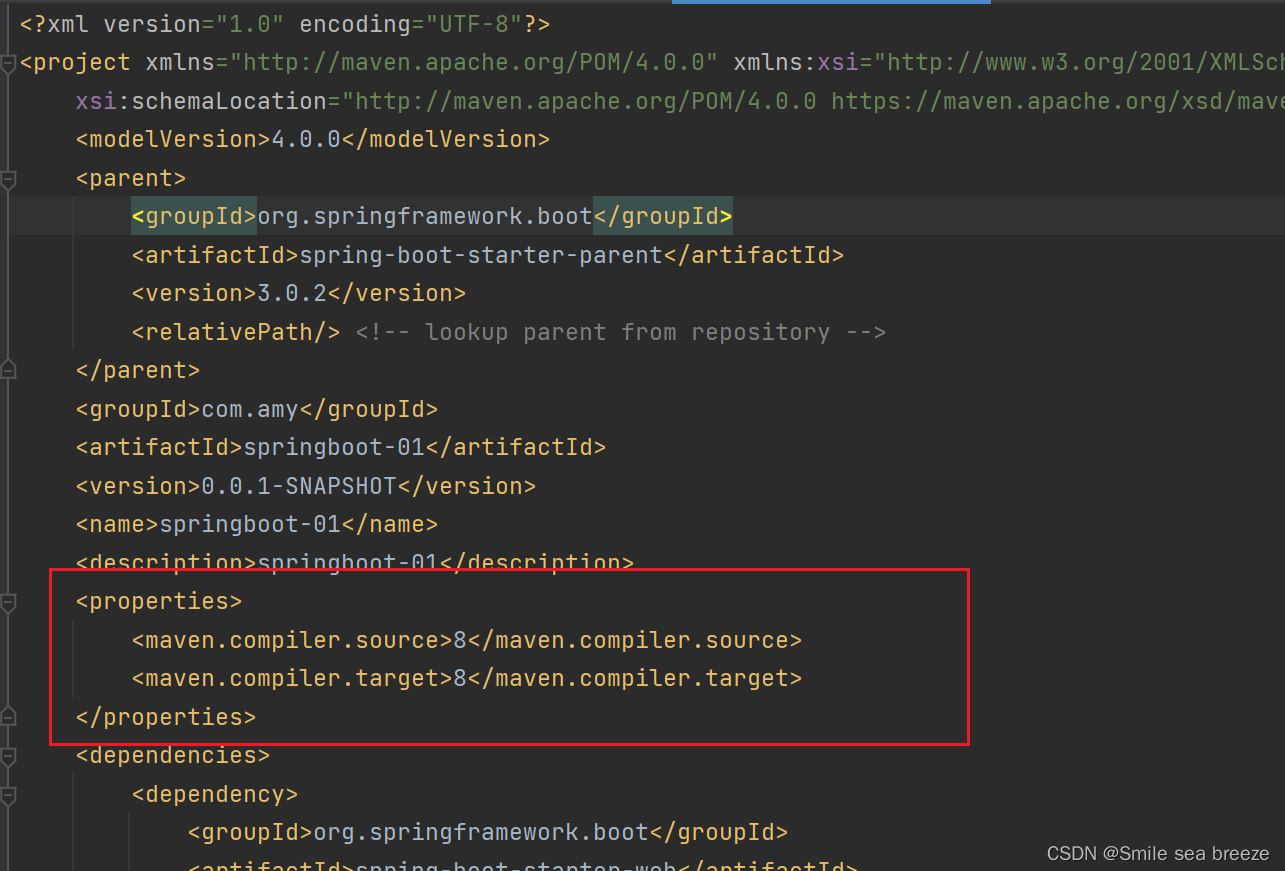Collapse the project tag fold marker
Viewport: 1285px width, 871px height.
click(8, 63)
